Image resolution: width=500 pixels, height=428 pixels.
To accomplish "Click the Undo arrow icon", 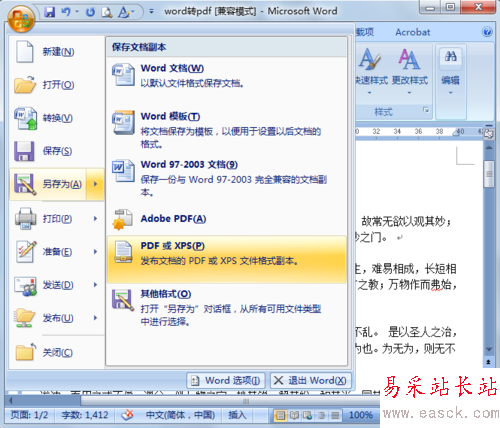I will pyautogui.click(x=66, y=12).
